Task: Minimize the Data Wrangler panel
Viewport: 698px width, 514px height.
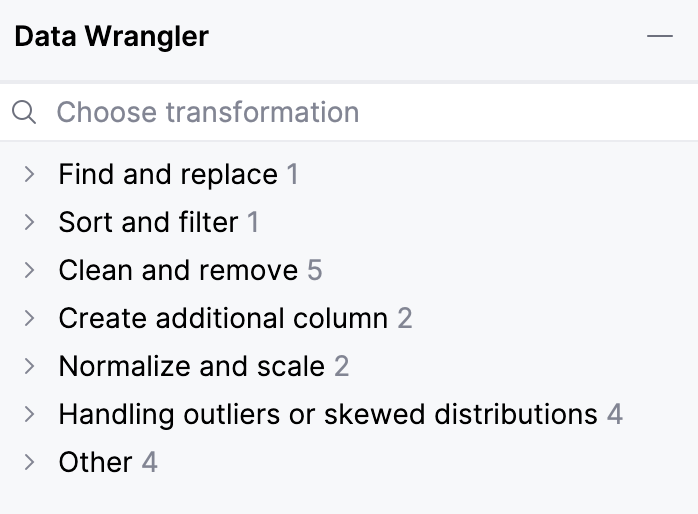Action: pos(659,37)
